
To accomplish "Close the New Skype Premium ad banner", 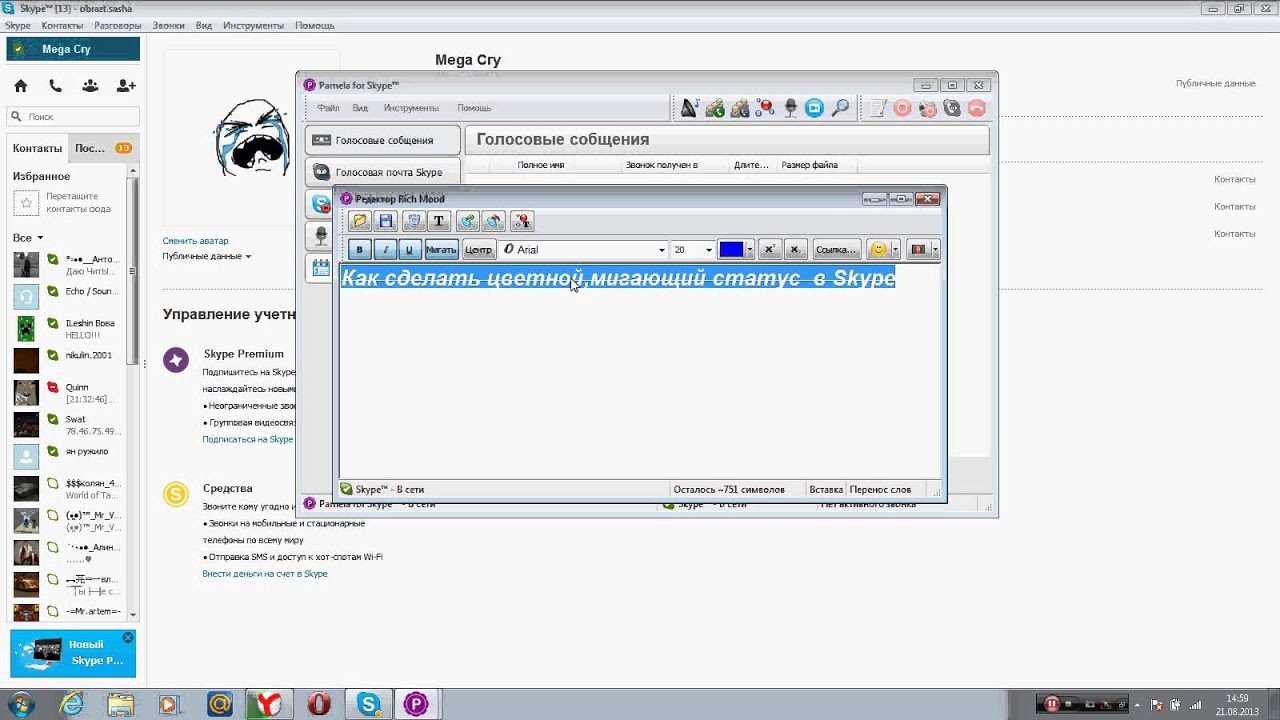I will (128, 637).
